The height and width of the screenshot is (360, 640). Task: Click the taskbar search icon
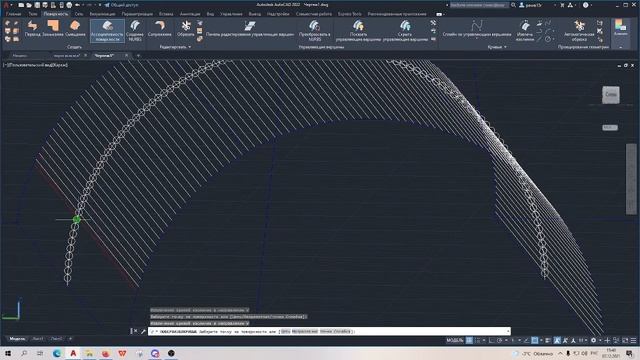pos(24,353)
